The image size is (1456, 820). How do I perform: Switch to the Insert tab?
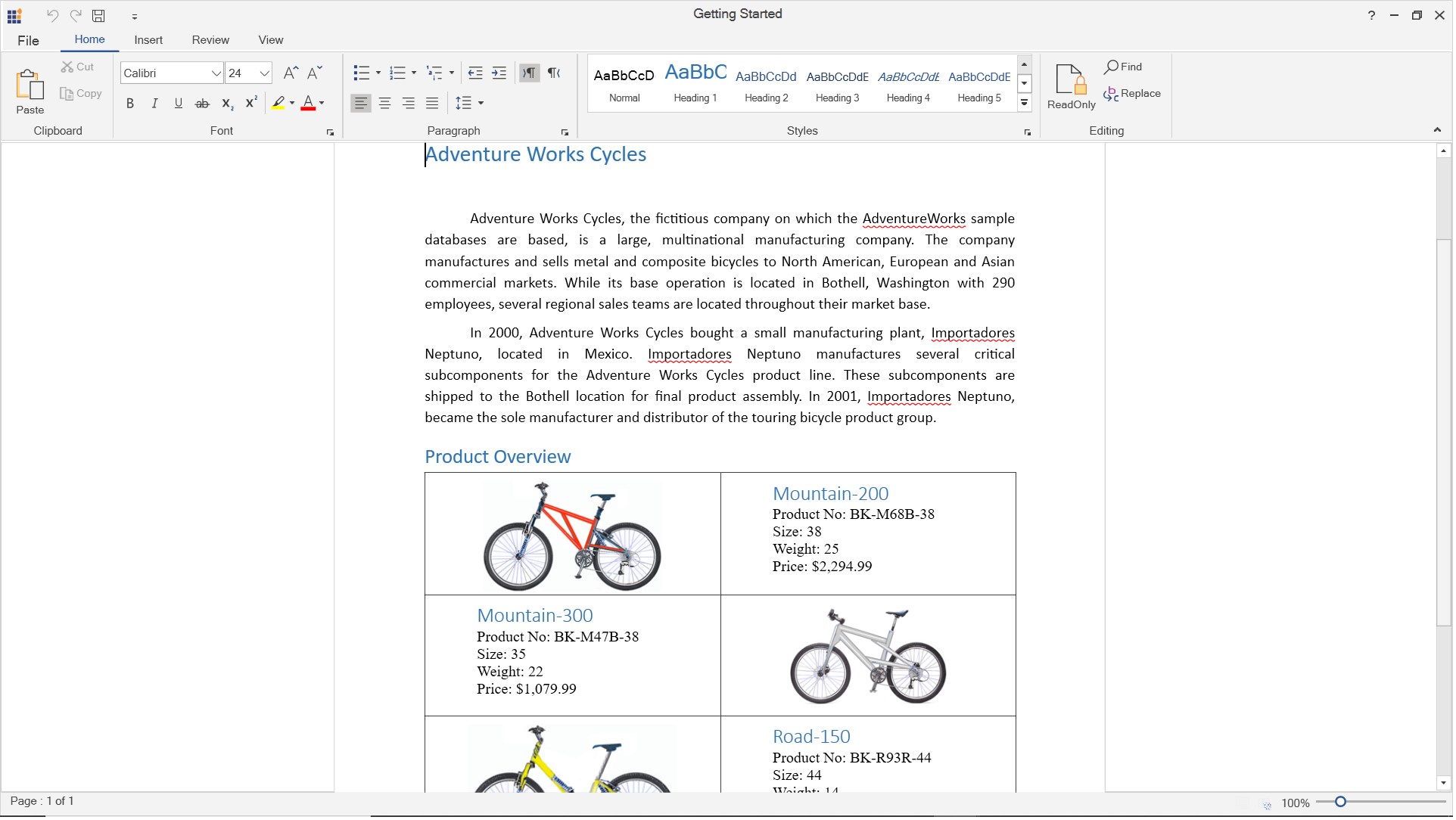148,40
